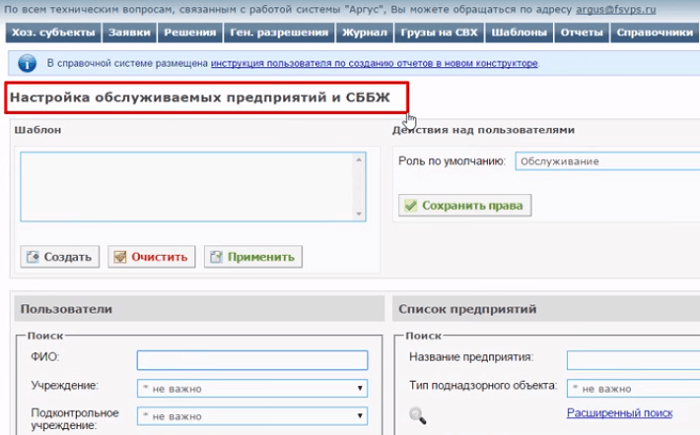Click the ФИО input field
700x435 pixels.
tap(252, 360)
